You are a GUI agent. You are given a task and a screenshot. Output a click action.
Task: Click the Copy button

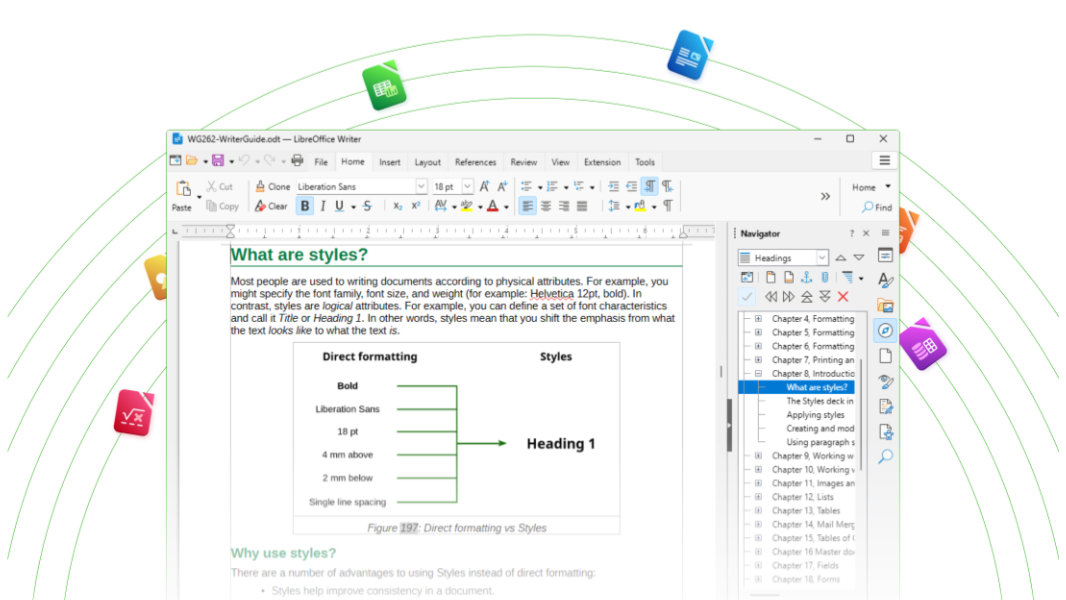click(x=222, y=206)
